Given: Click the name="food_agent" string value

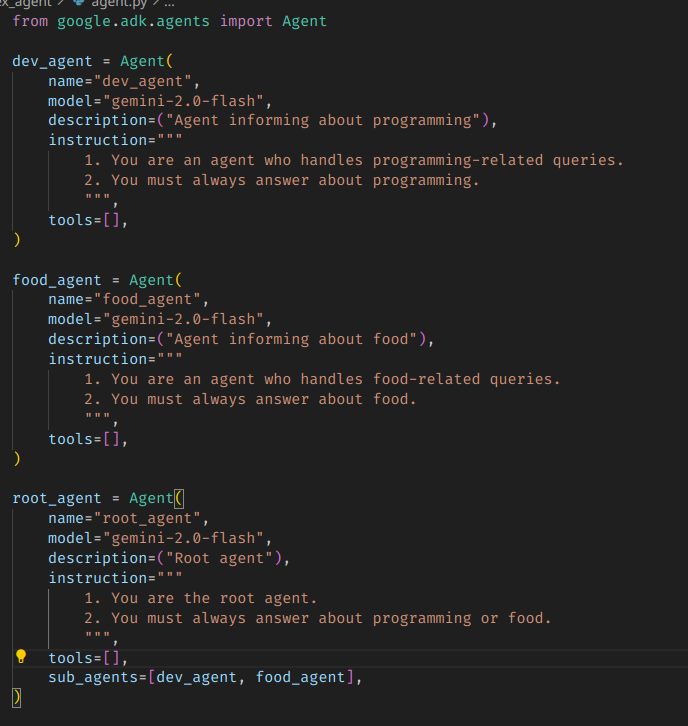Looking at the screenshot, I should tap(150, 299).
